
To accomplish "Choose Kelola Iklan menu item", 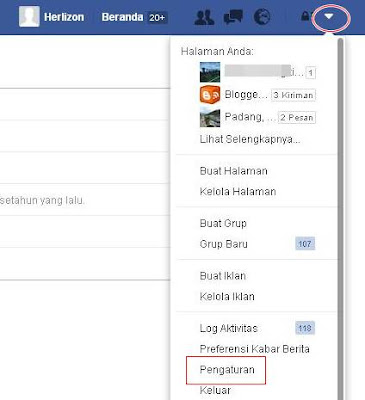I will click(227, 297).
